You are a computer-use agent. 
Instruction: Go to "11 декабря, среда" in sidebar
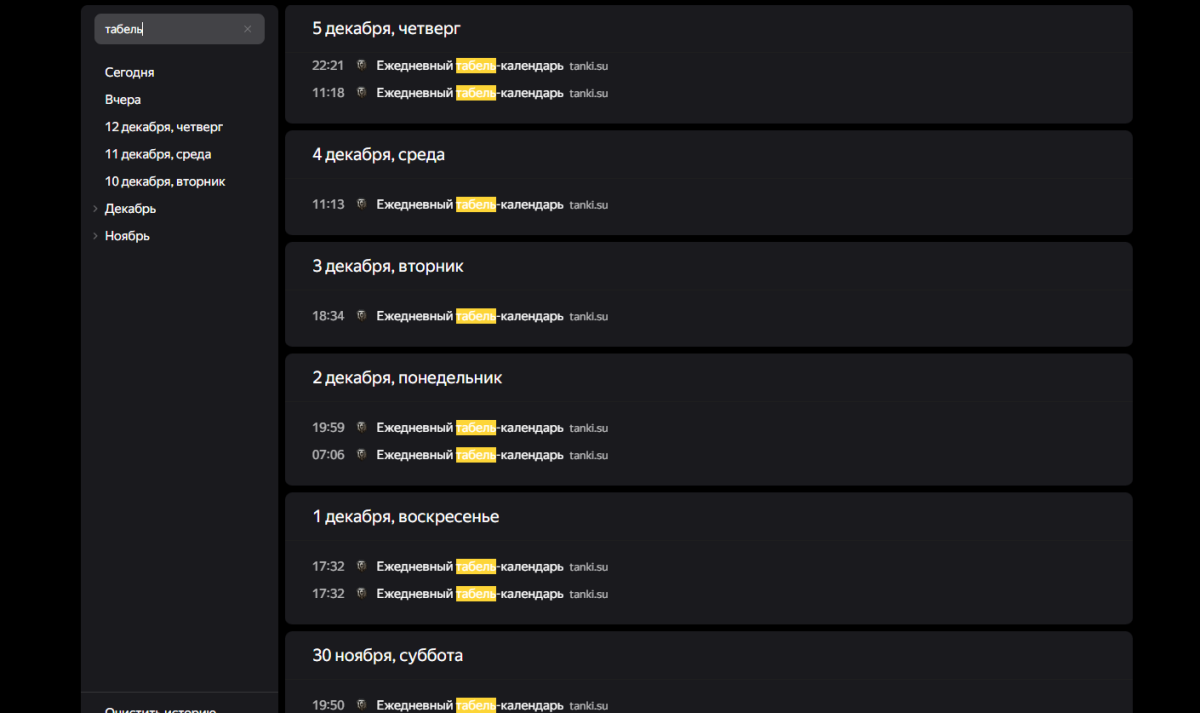158,154
